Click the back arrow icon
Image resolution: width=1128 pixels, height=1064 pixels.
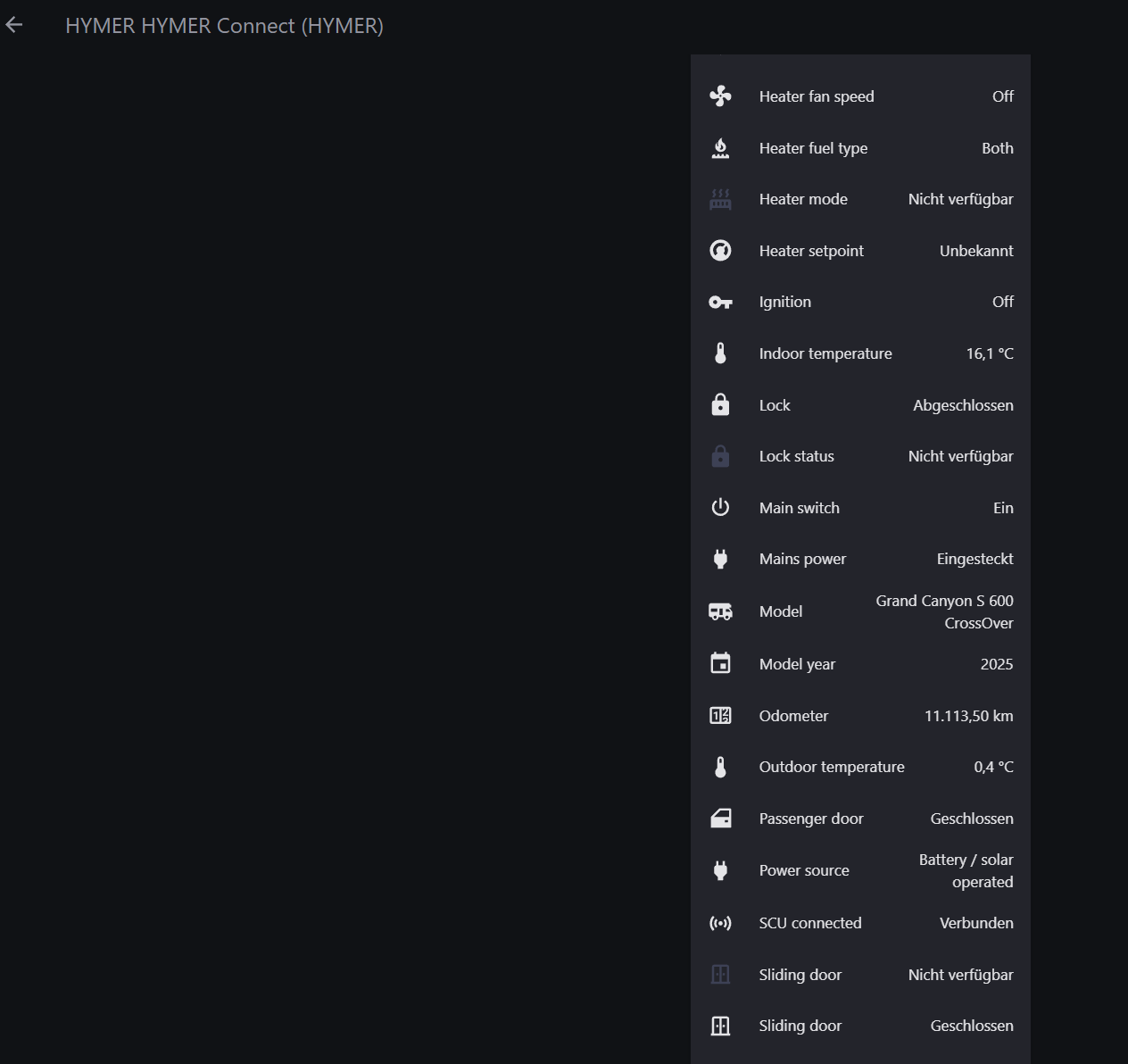pos(14,26)
